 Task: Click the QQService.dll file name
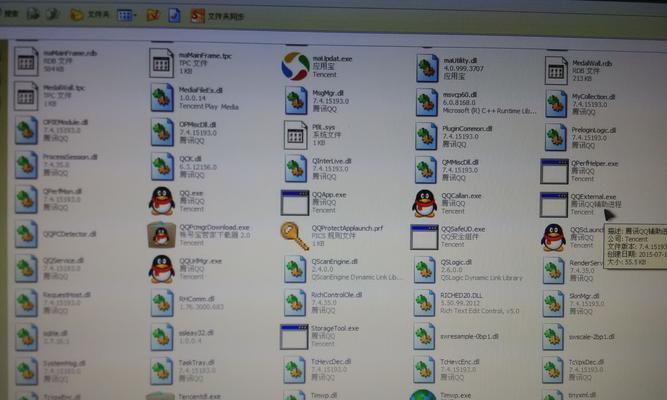point(63,260)
